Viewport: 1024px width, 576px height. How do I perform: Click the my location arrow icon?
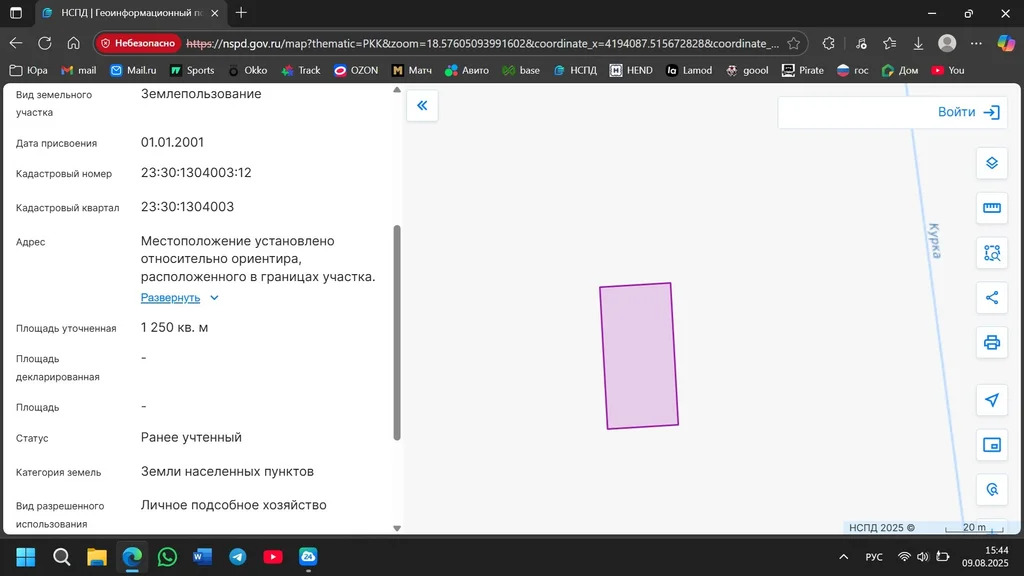[x=991, y=400]
